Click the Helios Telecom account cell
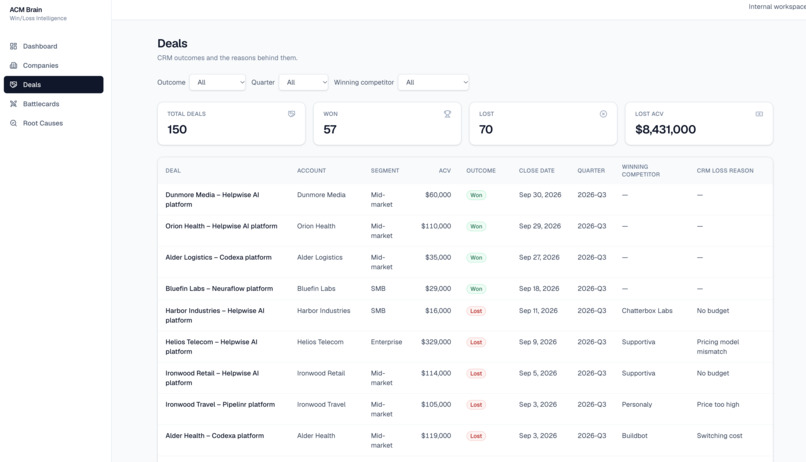806x462 pixels. (x=320, y=342)
